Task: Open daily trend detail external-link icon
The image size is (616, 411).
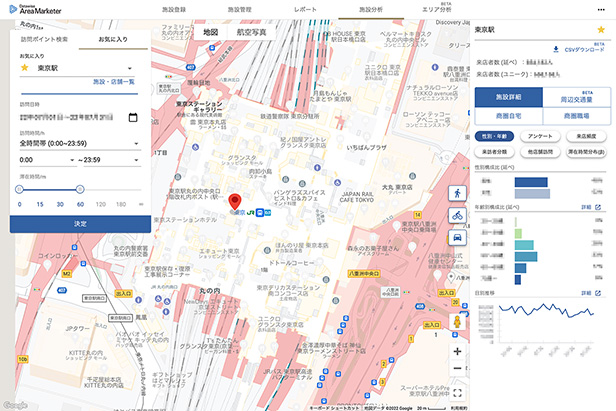Action: click(x=598, y=293)
